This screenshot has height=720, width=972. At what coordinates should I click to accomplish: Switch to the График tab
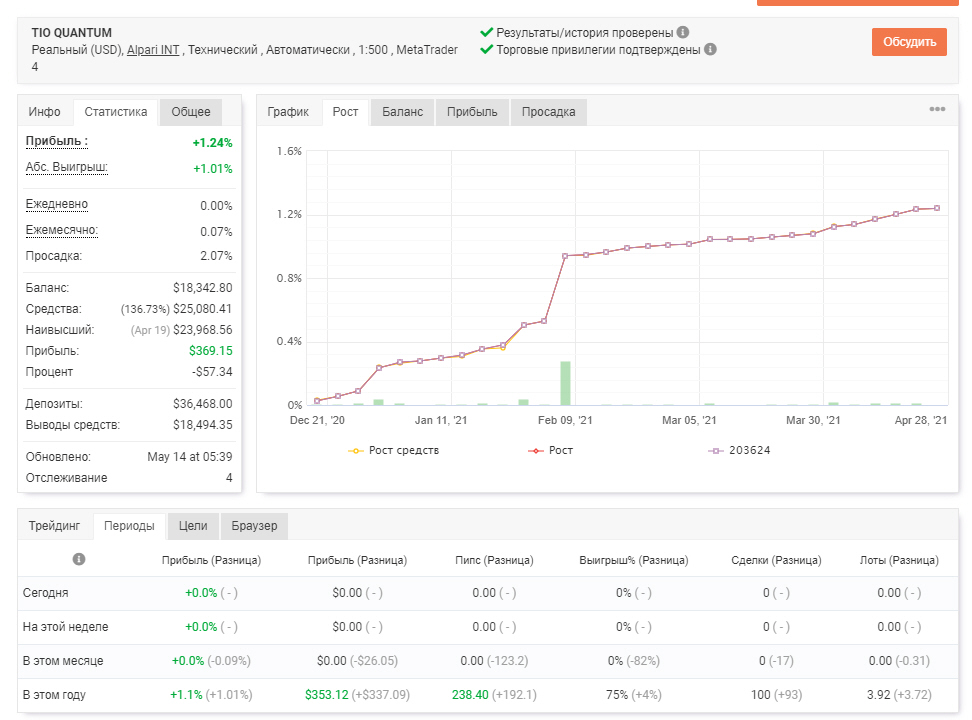288,112
